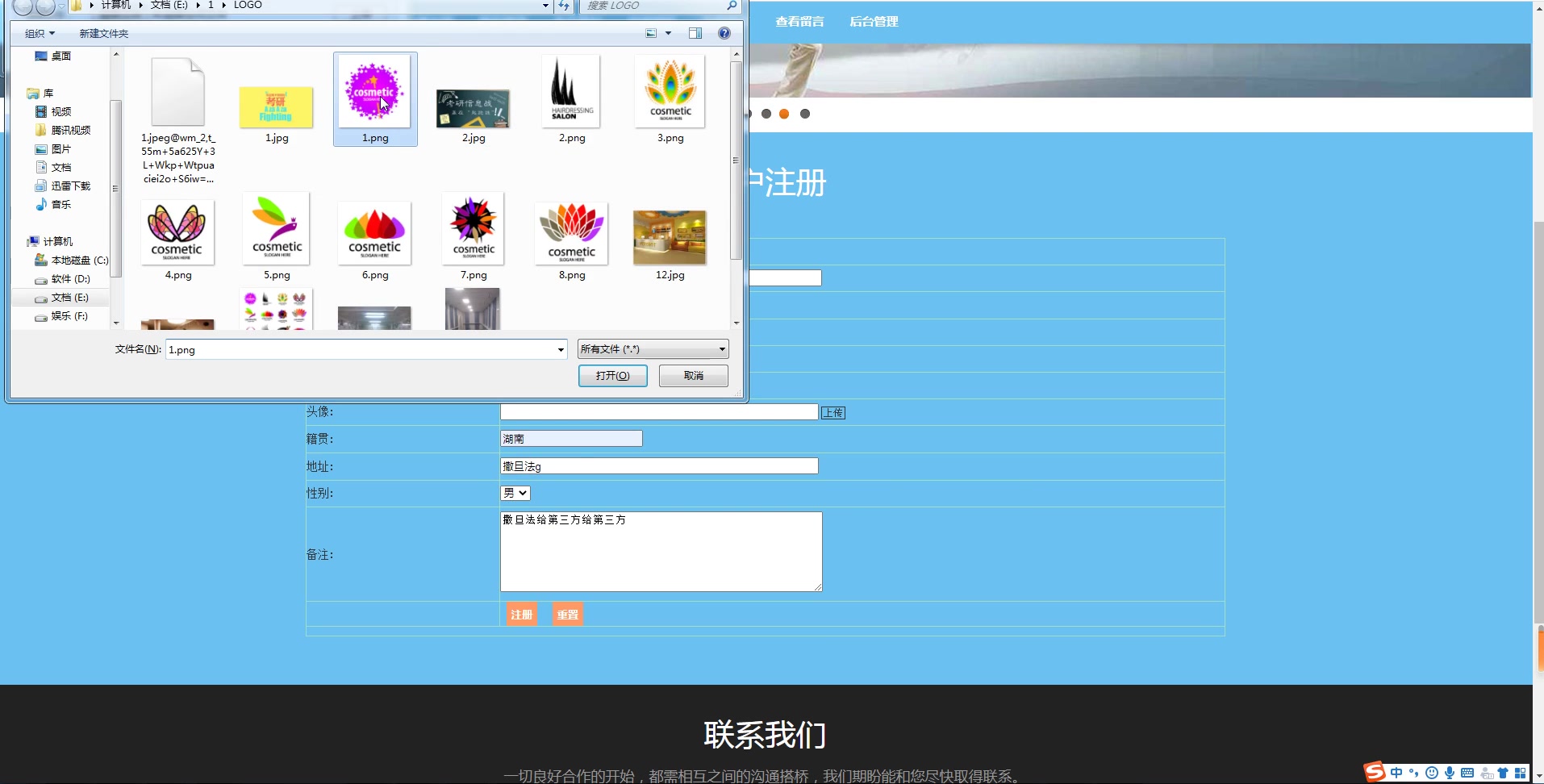Open the 文件名 dropdown arrow
Image resolution: width=1544 pixels, height=784 pixels.
point(561,349)
